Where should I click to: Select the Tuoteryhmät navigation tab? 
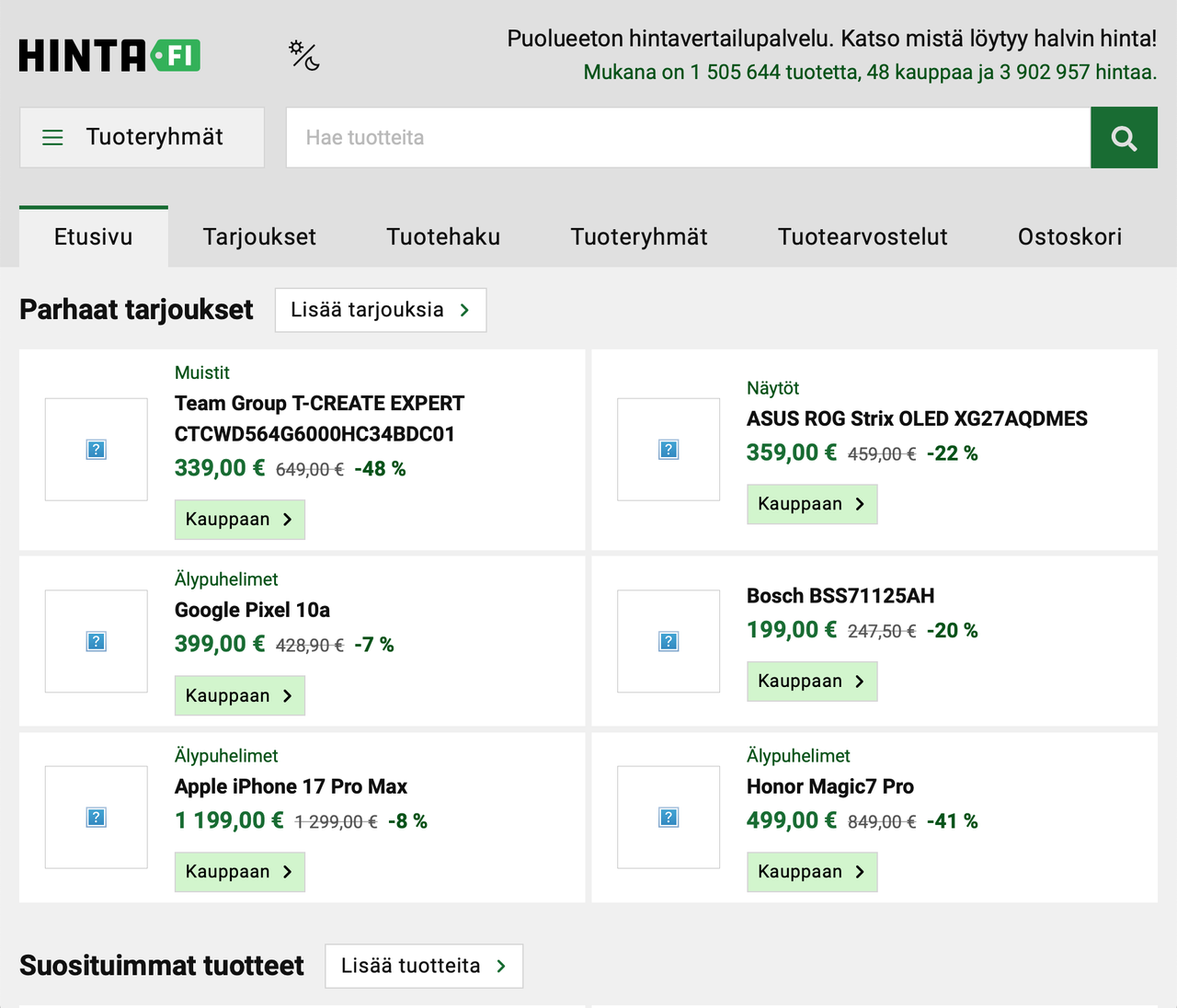click(x=639, y=236)
